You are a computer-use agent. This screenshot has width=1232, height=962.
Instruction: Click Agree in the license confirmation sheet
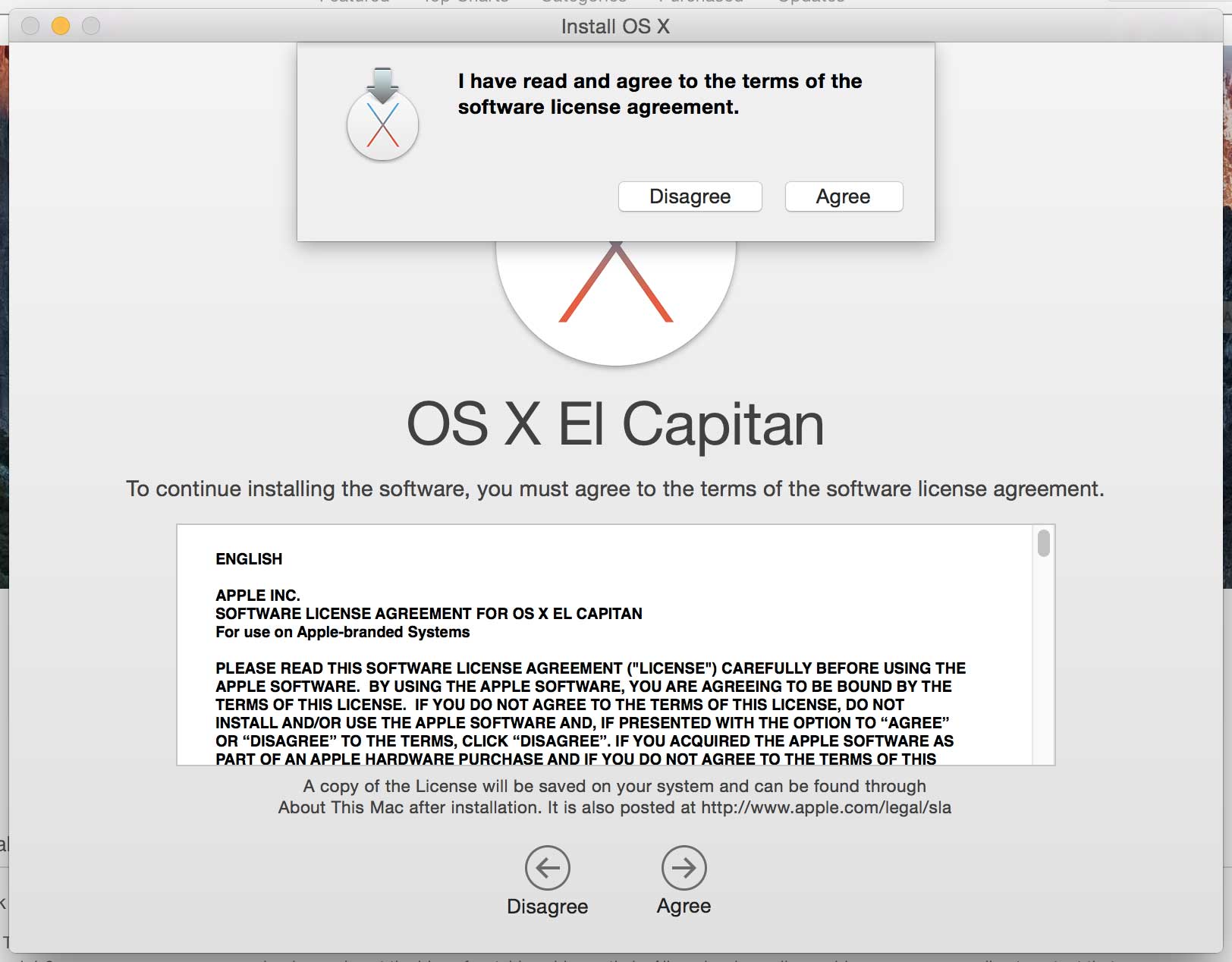point(844,196)
